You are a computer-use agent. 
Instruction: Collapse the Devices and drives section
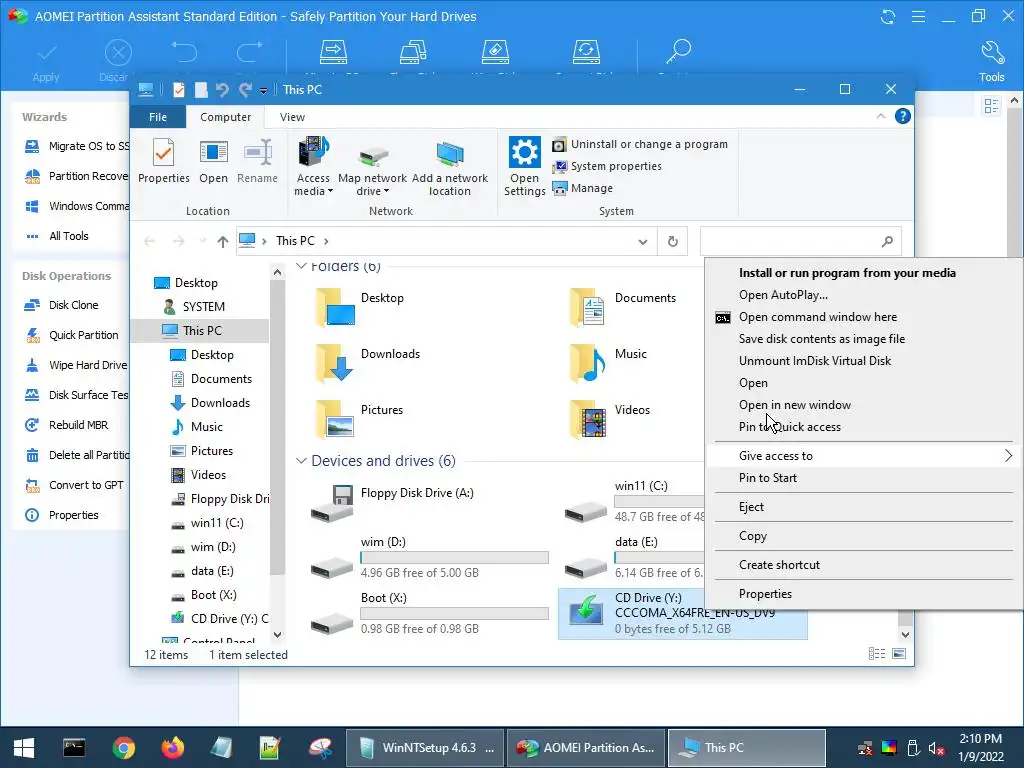301,461
